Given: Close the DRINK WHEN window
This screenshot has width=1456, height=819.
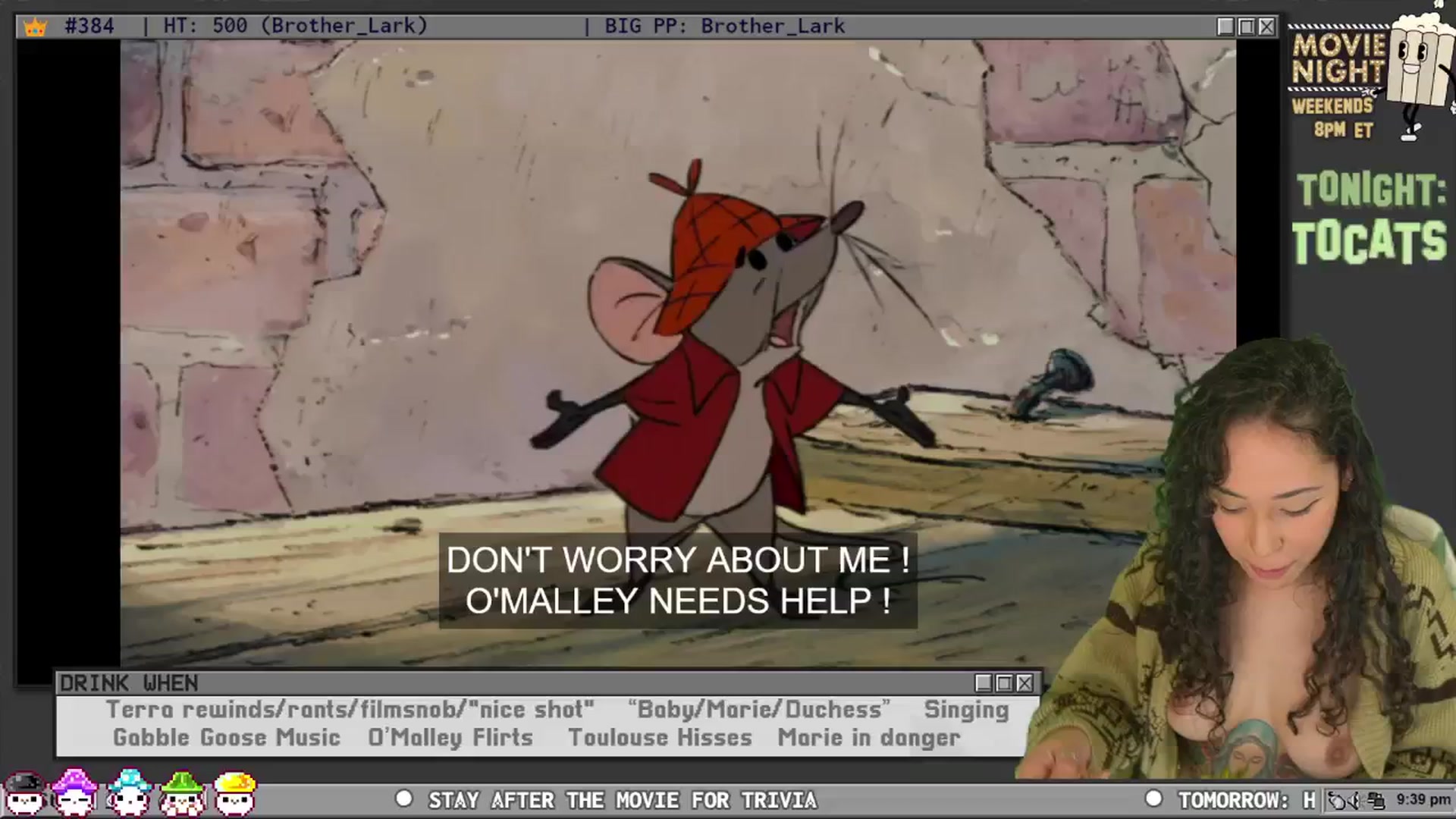Looking at the screenshot, I should 1025,683.
